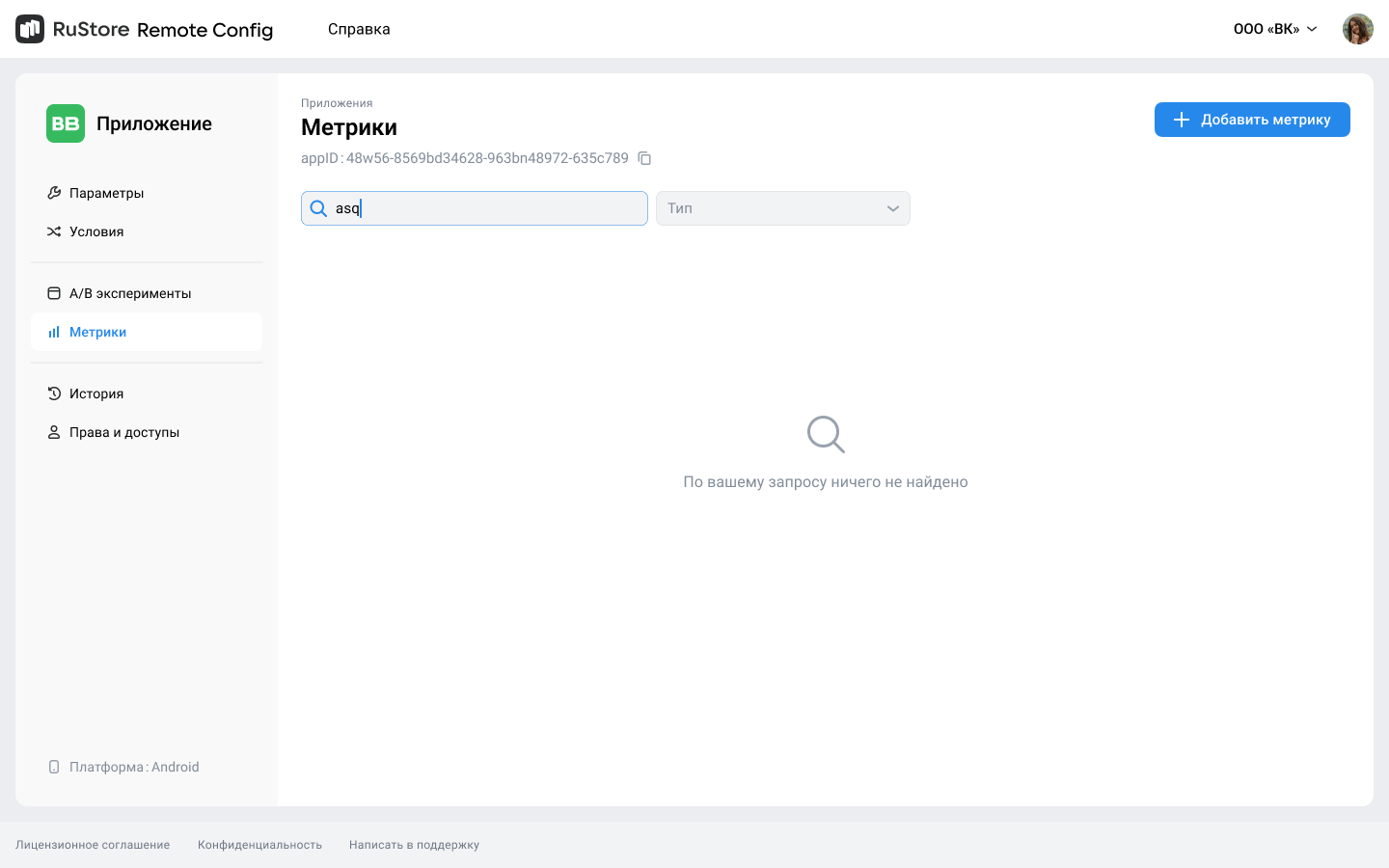Click the magnifier icon in search field
1389x868 pixels.
(x=318, y=208)
